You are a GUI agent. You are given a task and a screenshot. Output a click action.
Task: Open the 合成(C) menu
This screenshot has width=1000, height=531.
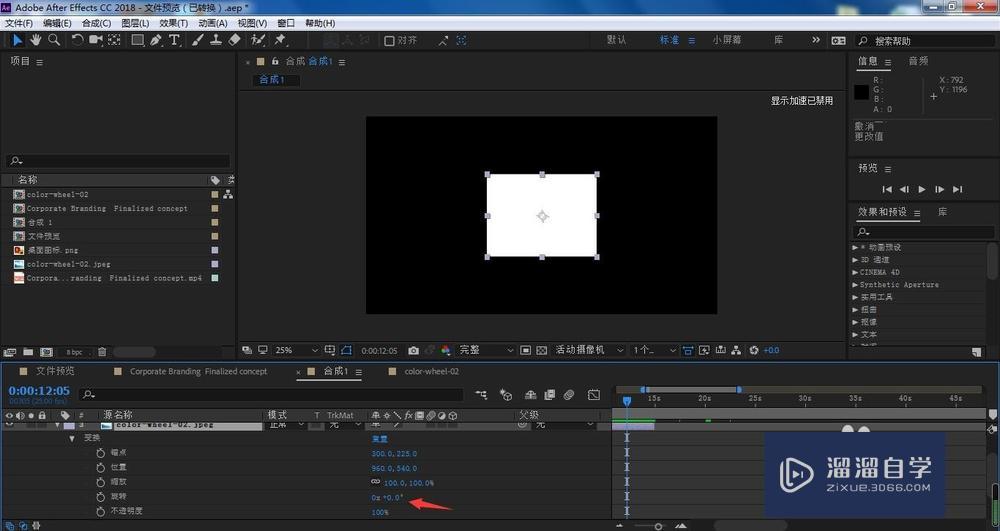96,23
